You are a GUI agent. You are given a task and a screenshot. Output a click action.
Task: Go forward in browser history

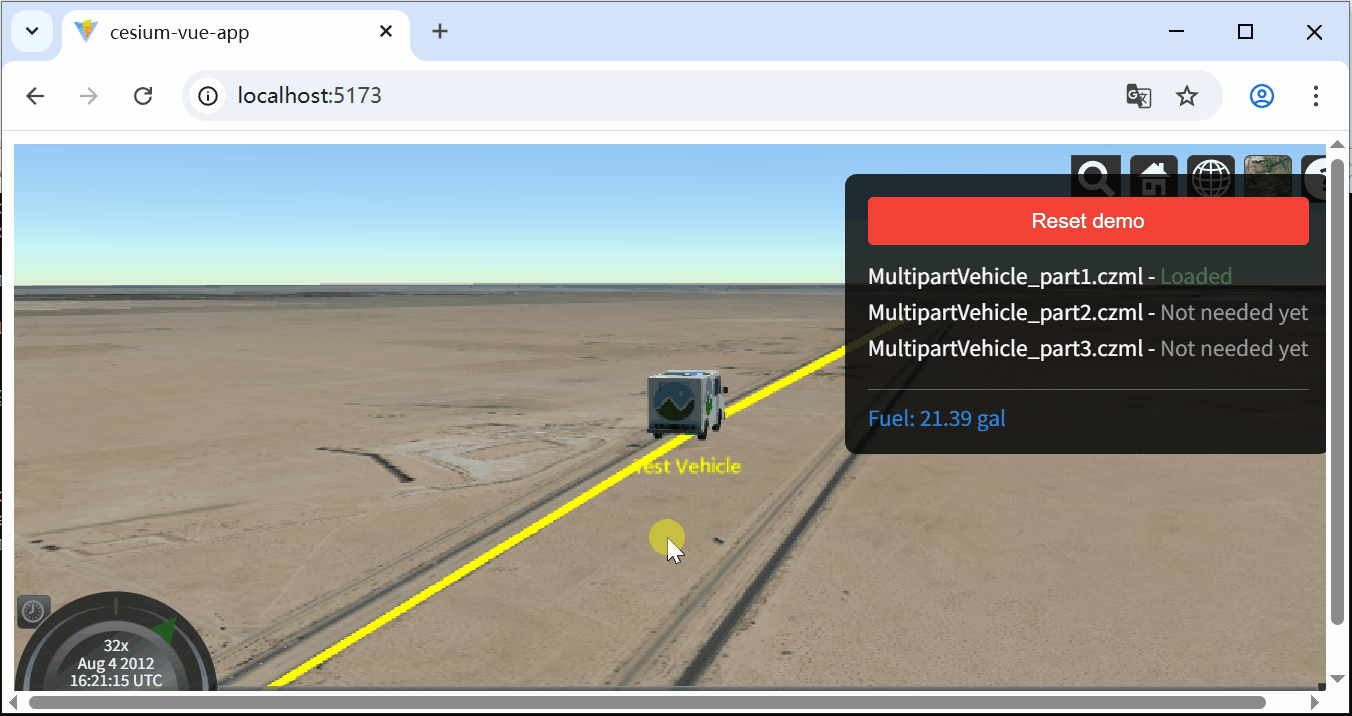click(x=89, y=96)
